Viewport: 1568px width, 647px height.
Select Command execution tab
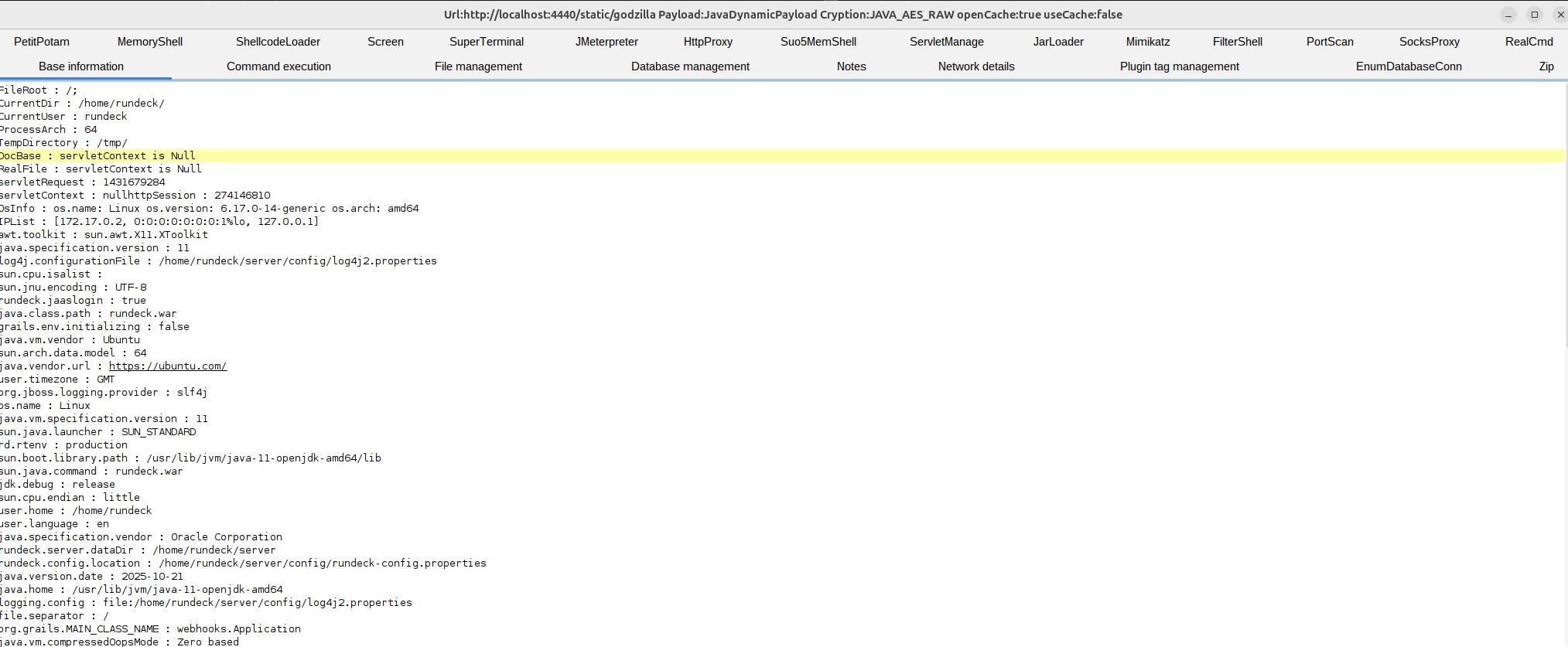click(x=278, y=66)
